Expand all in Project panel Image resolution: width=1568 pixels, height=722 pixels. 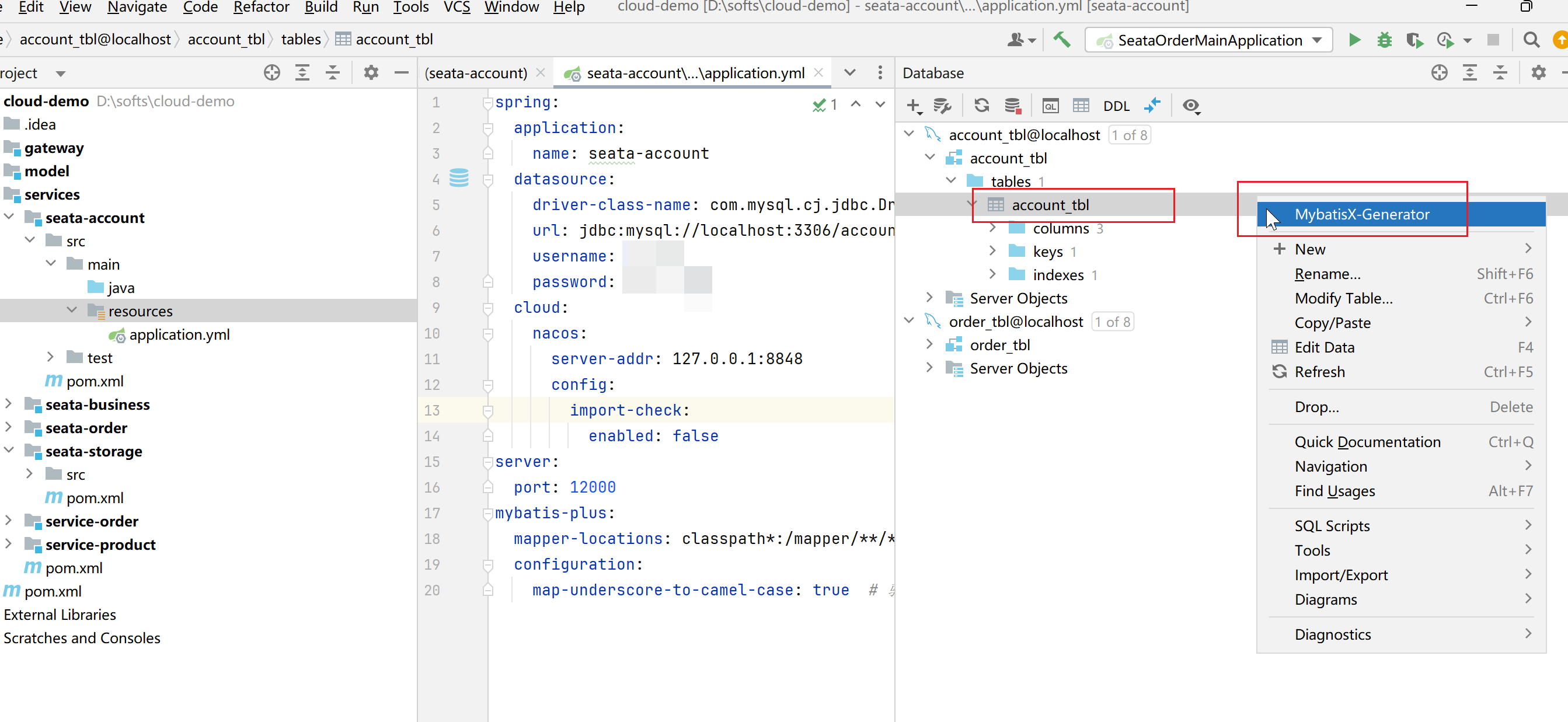coord(302,73)
